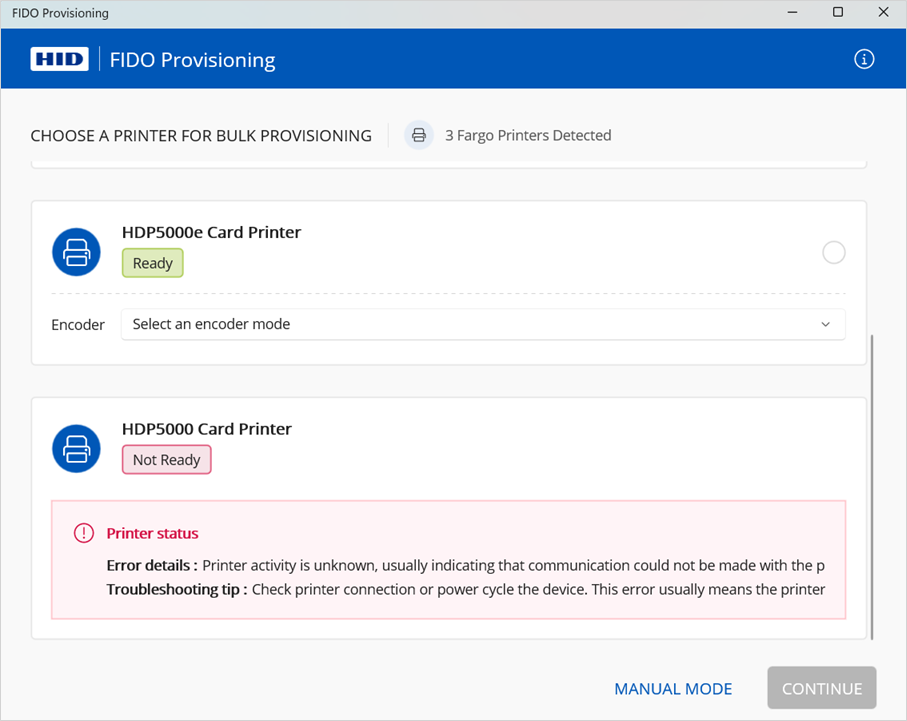Viewport: 907px width, 721px height.
Task: Click the Troubleshooting tip message text
Action: pyautogui.click(x=538, y=589)
